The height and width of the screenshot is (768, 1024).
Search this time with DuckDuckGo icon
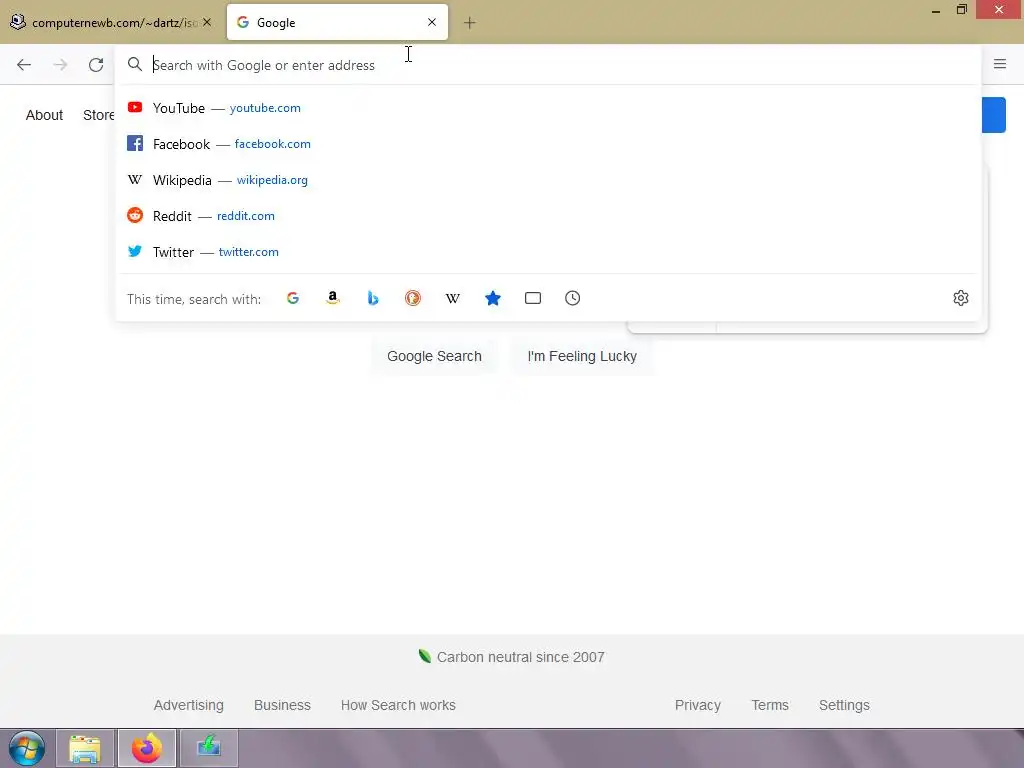[413, 298]
